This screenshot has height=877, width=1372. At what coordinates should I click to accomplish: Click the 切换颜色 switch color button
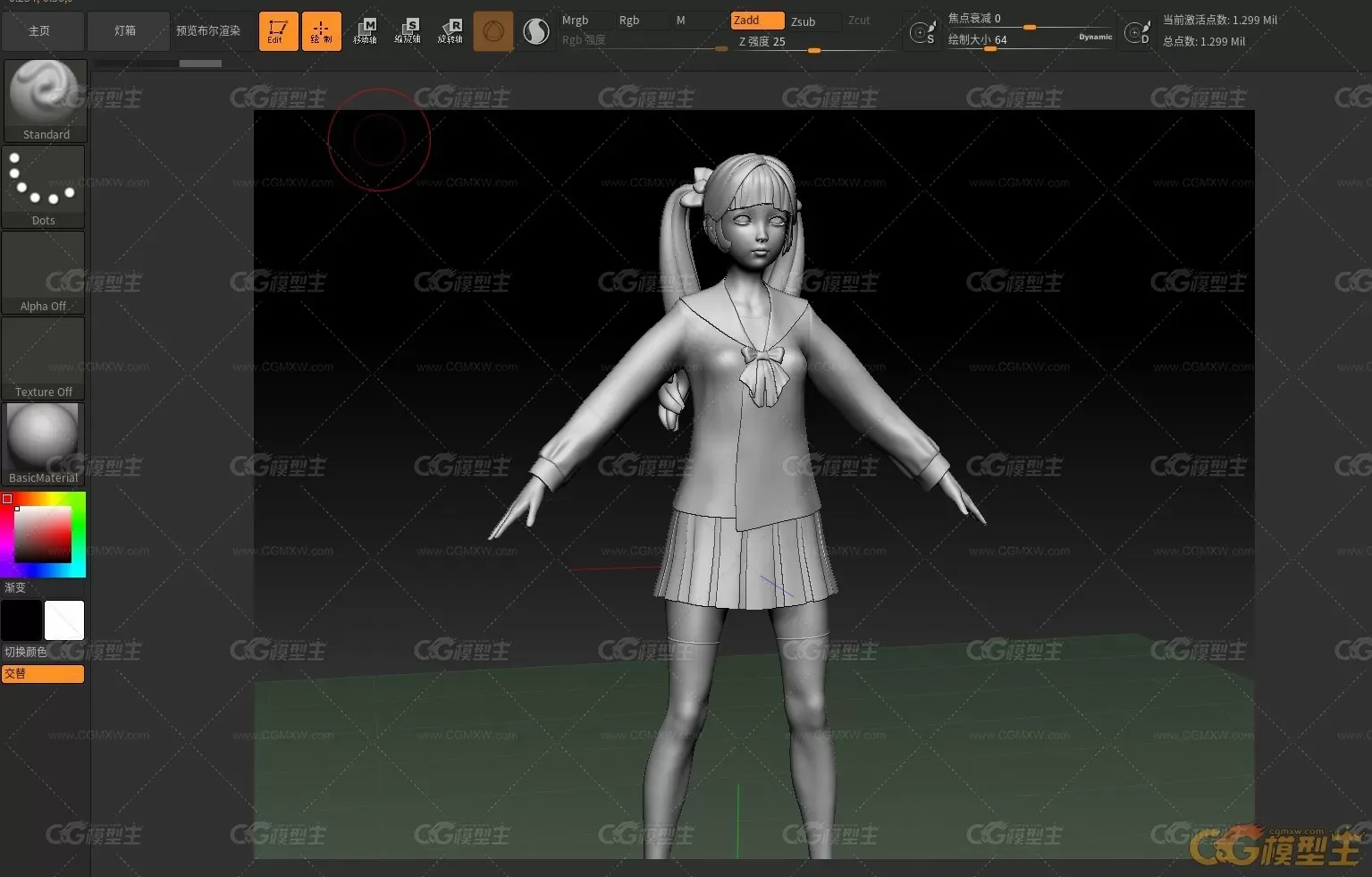pyautogui.click(x=26, y=653)
